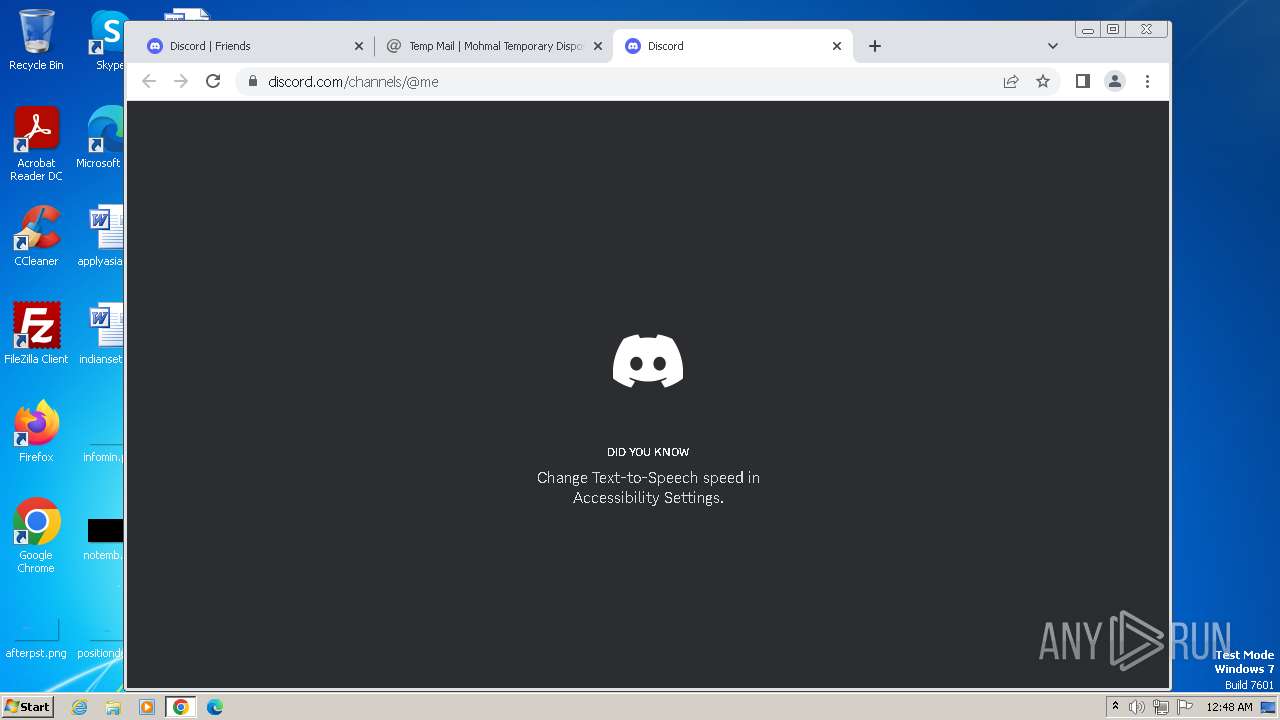Open Internet Explorer from taskbar
The width and height of the screenshot is (1280, 720).
click(x=79, y=707)
